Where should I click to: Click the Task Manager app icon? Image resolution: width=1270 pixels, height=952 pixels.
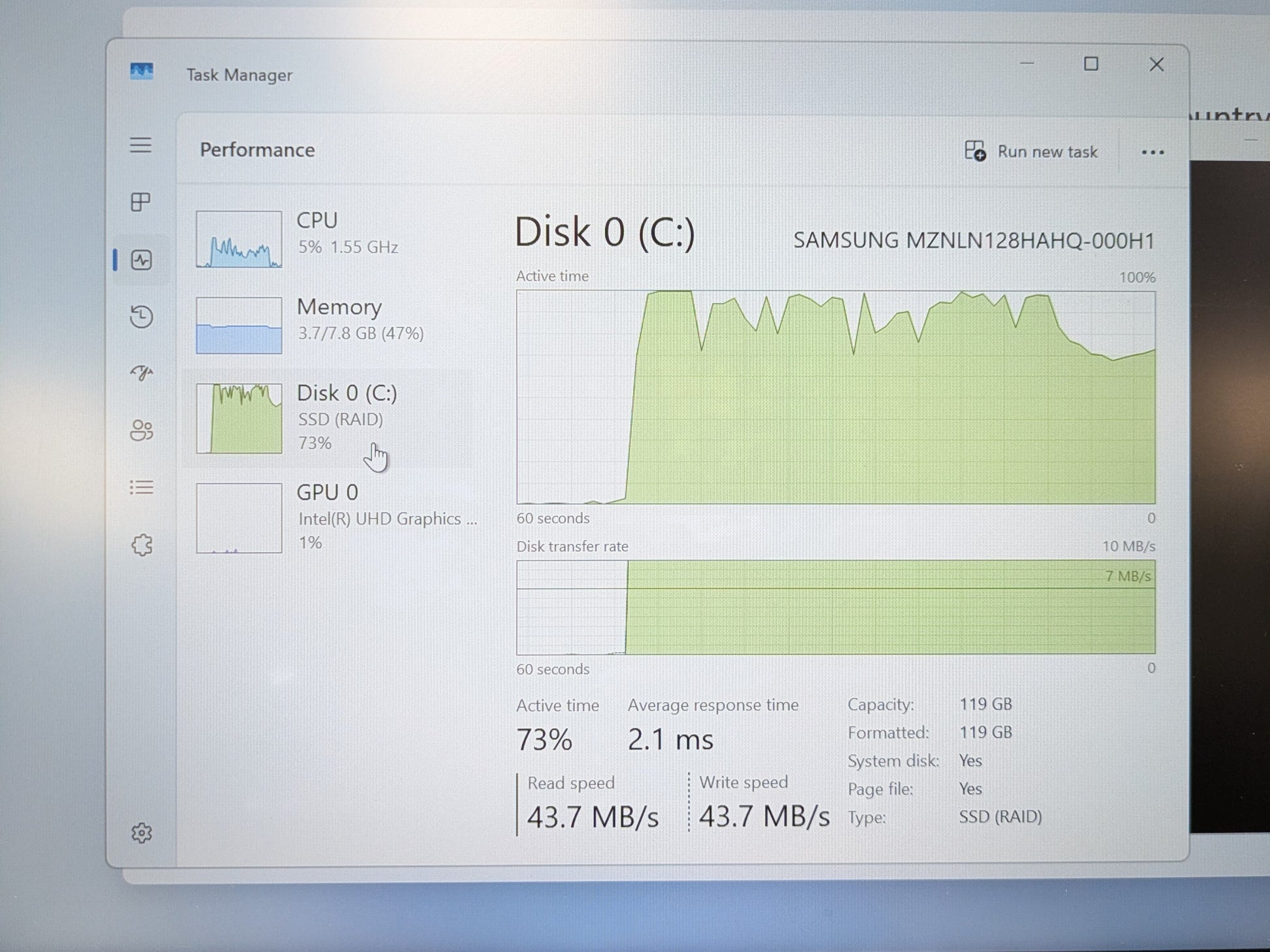pyautogui.click(x=142, y=72)
